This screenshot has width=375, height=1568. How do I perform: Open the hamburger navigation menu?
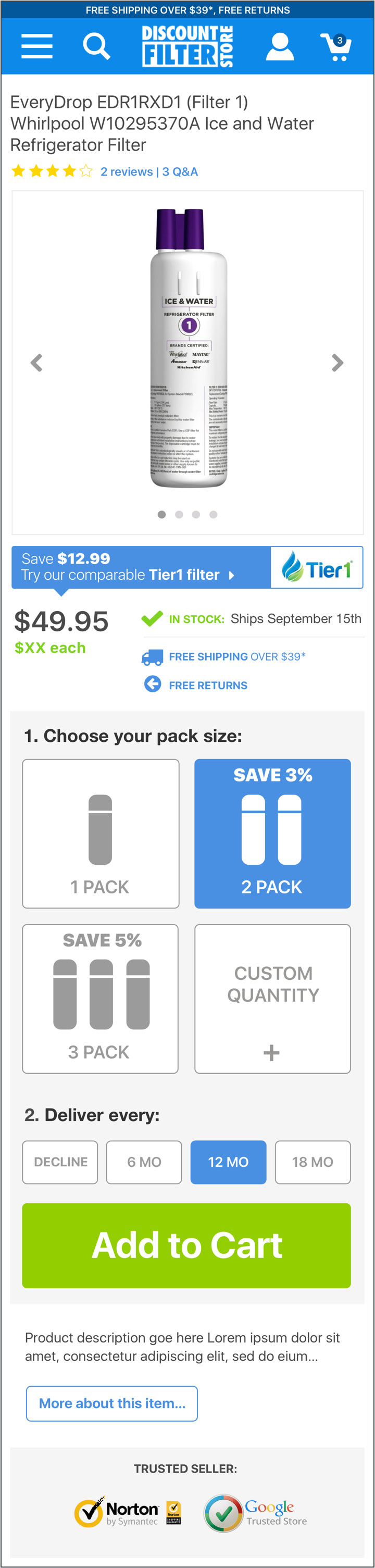pyautogui.click(x=36, y=46)
